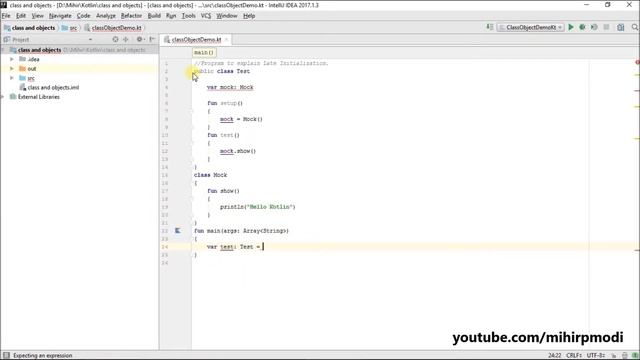Open the Help menu

click(249, 16)
